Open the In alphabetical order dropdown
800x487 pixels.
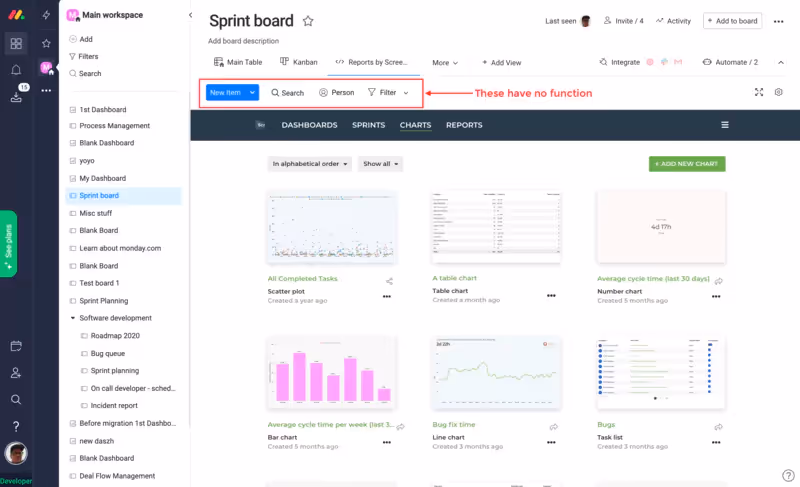(310, 164)
